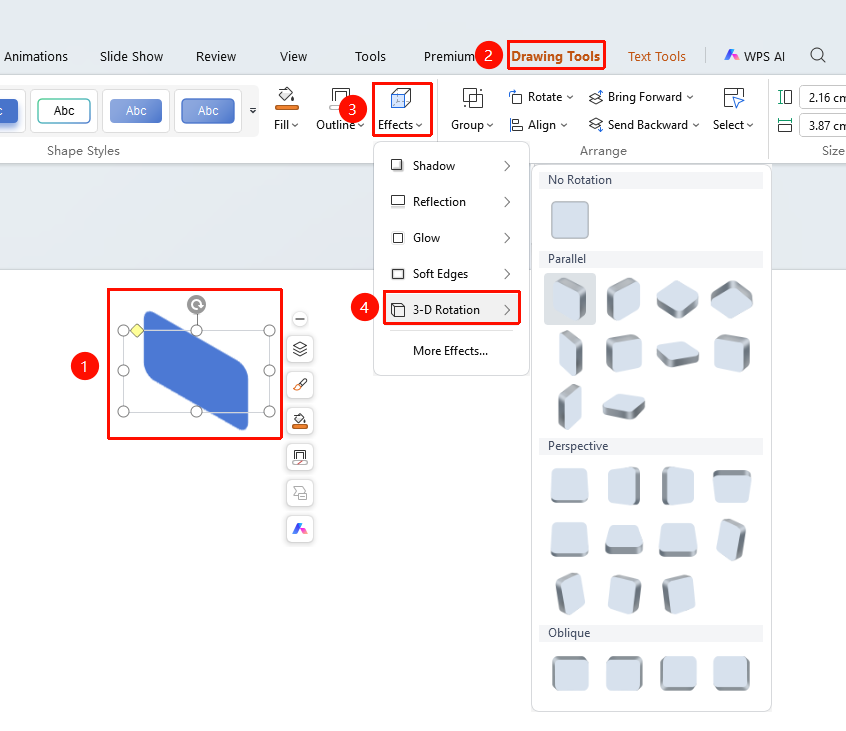Choose first preset in second Perspective row
846x731 pixels.
click(x=570, y=539)
